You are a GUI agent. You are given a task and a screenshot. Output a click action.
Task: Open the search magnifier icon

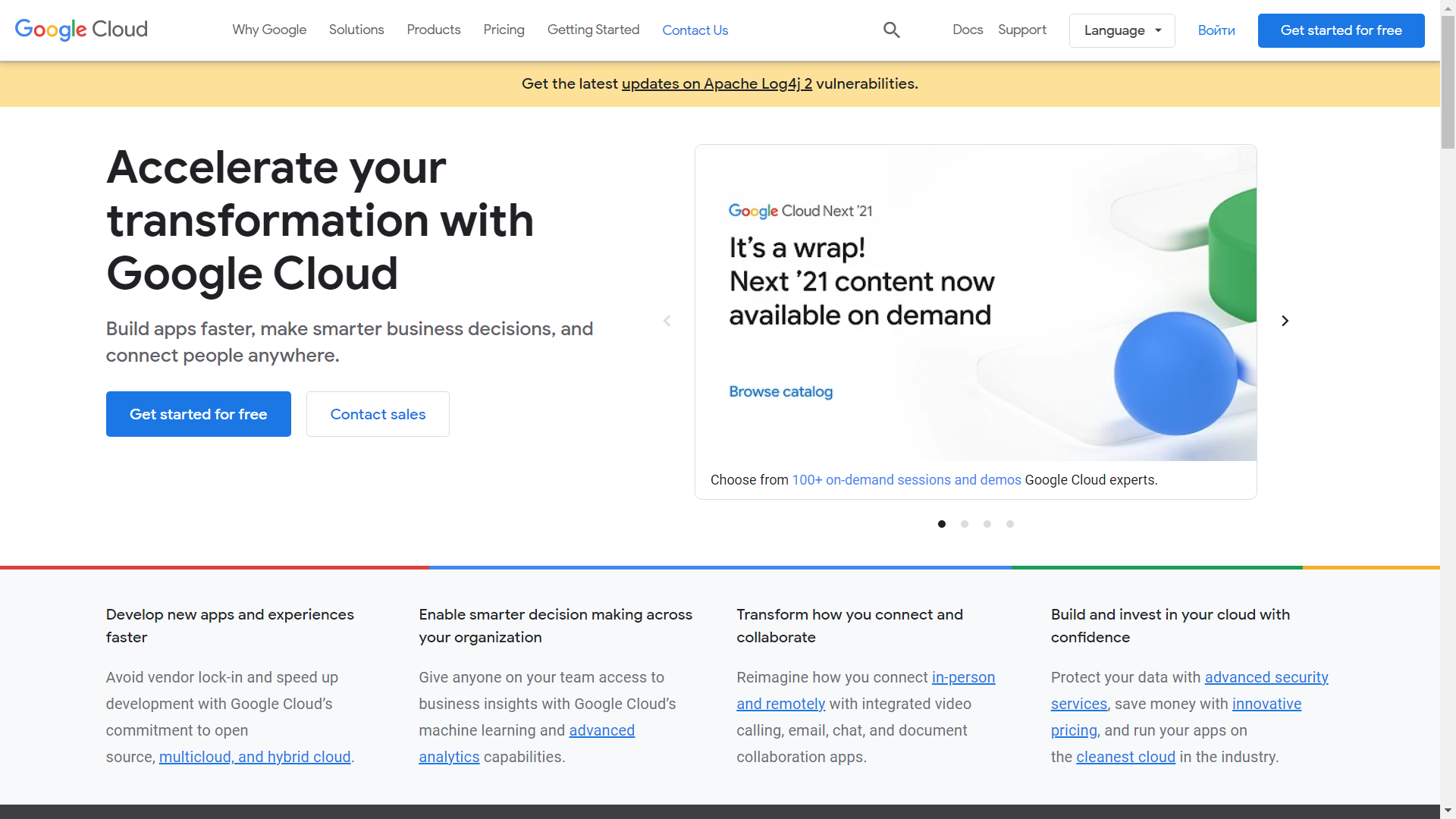tap(891, 30)
